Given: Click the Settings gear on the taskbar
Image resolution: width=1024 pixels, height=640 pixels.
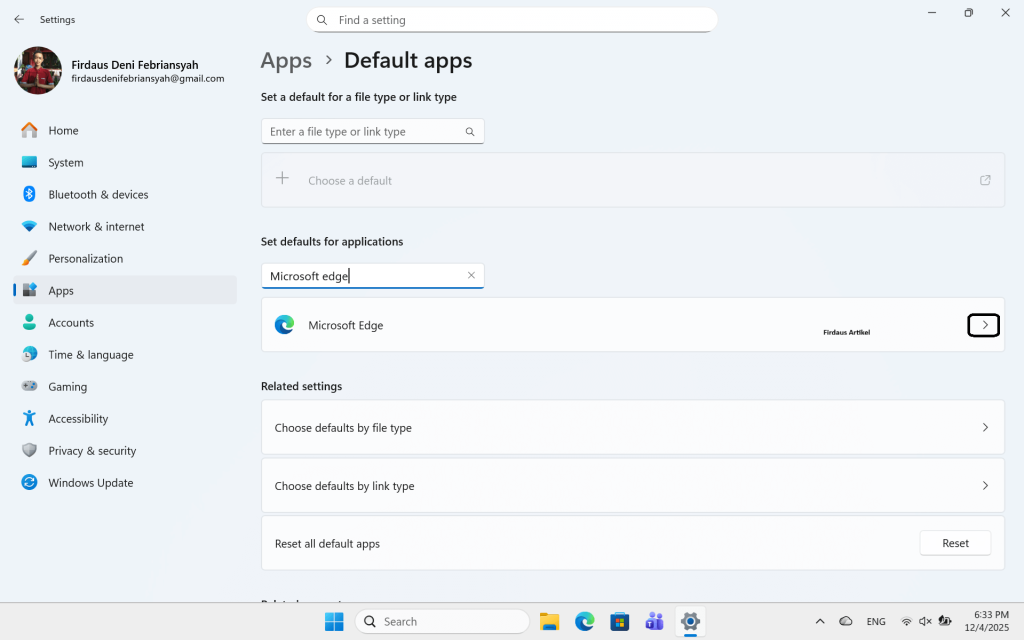Looking at the screenshot, I should [690, 621].
